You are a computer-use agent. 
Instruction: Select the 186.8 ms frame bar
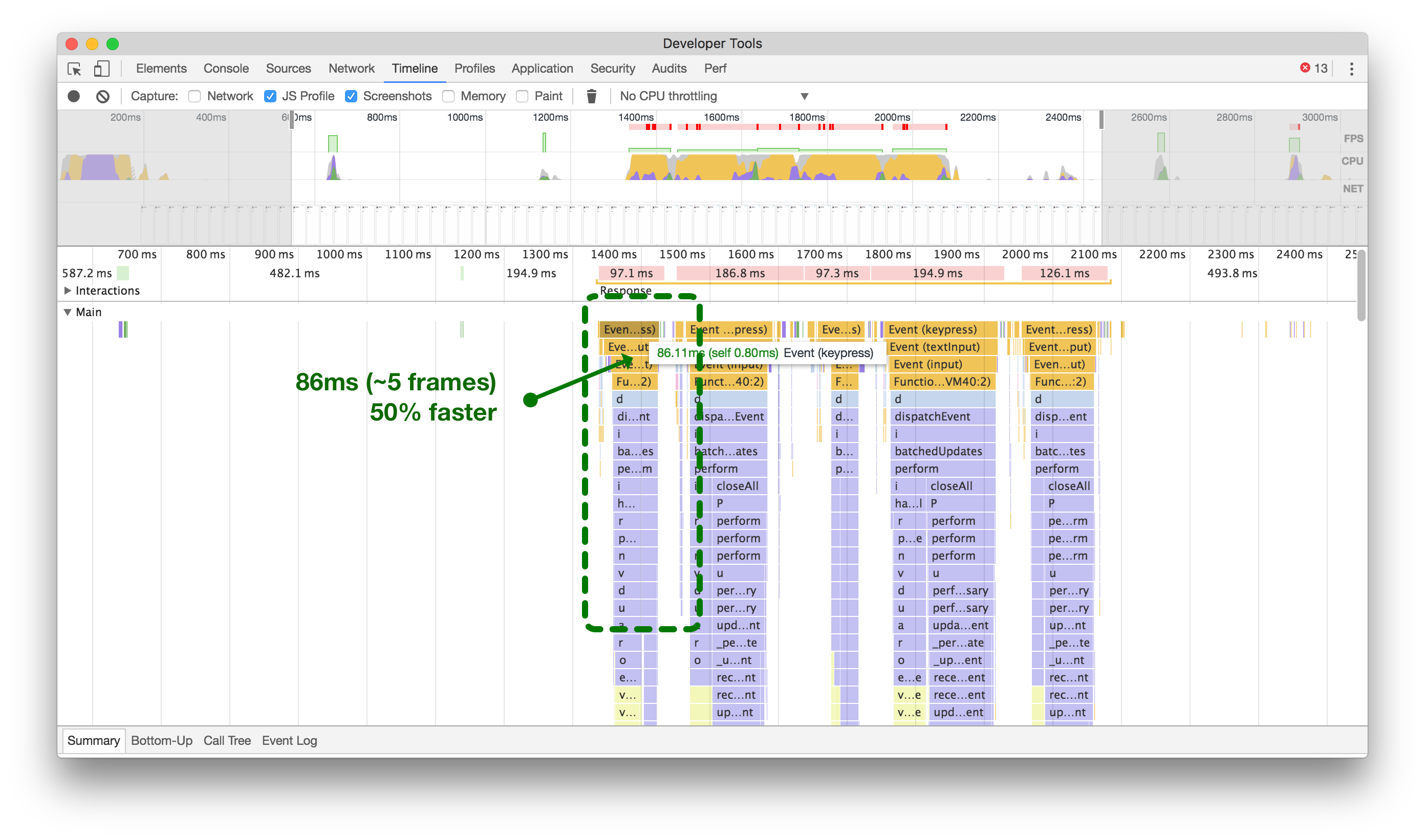coord(740,273)
